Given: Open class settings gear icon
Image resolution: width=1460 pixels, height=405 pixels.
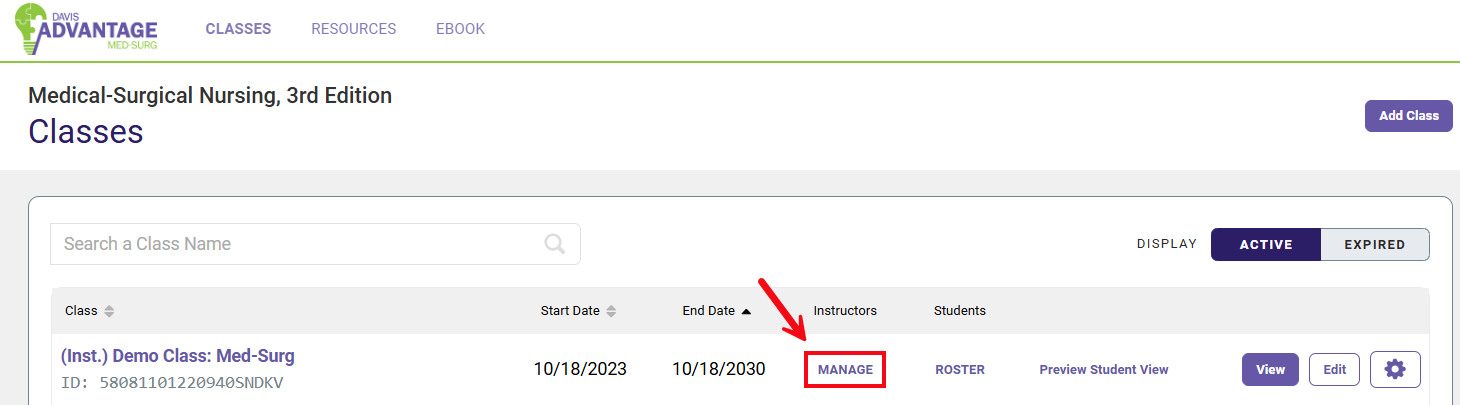Looking at the screenshot, I should click(x=1395, y=369).
